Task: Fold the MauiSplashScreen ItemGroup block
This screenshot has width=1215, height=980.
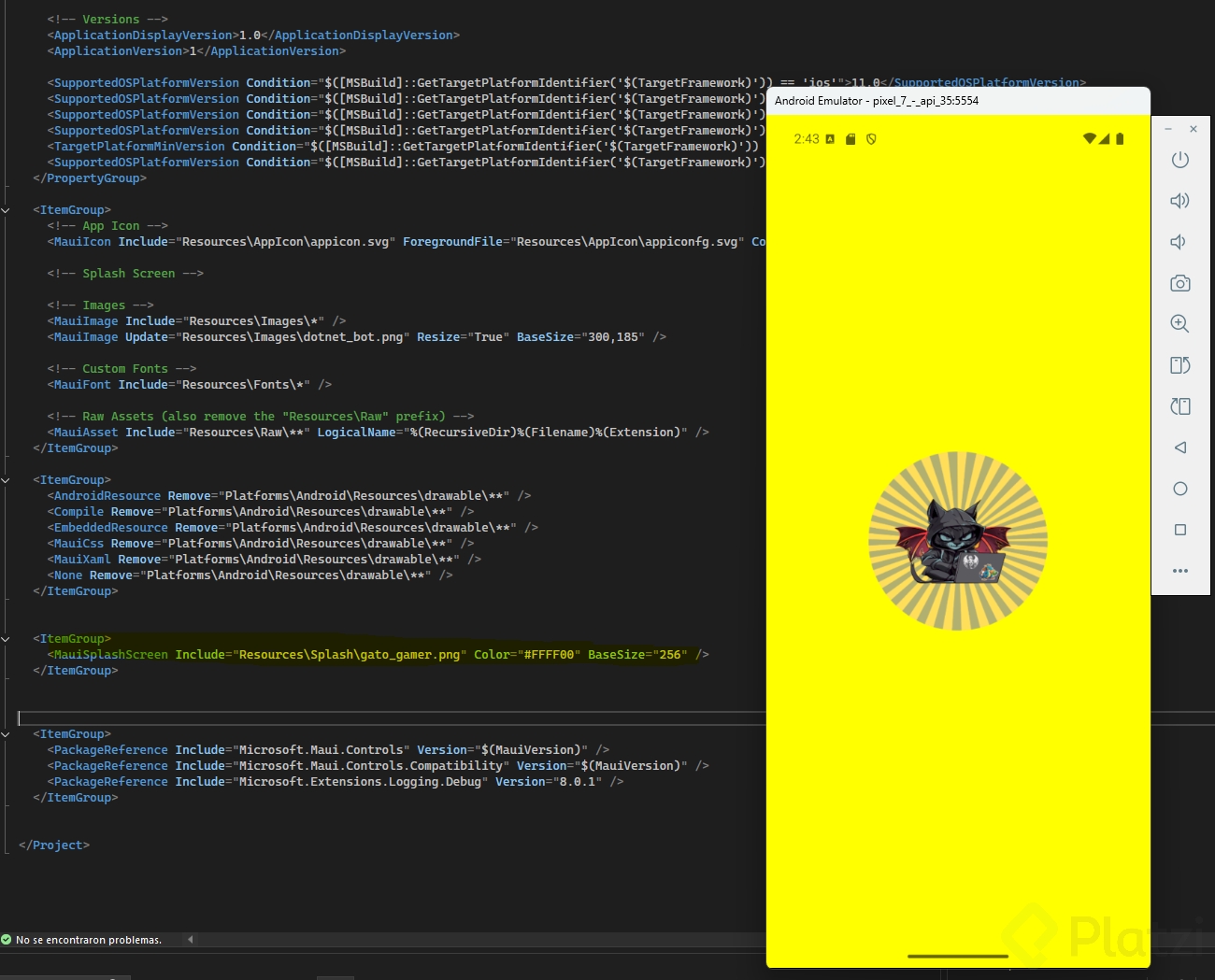Action: pyautogui.click(x=6, y=639)
